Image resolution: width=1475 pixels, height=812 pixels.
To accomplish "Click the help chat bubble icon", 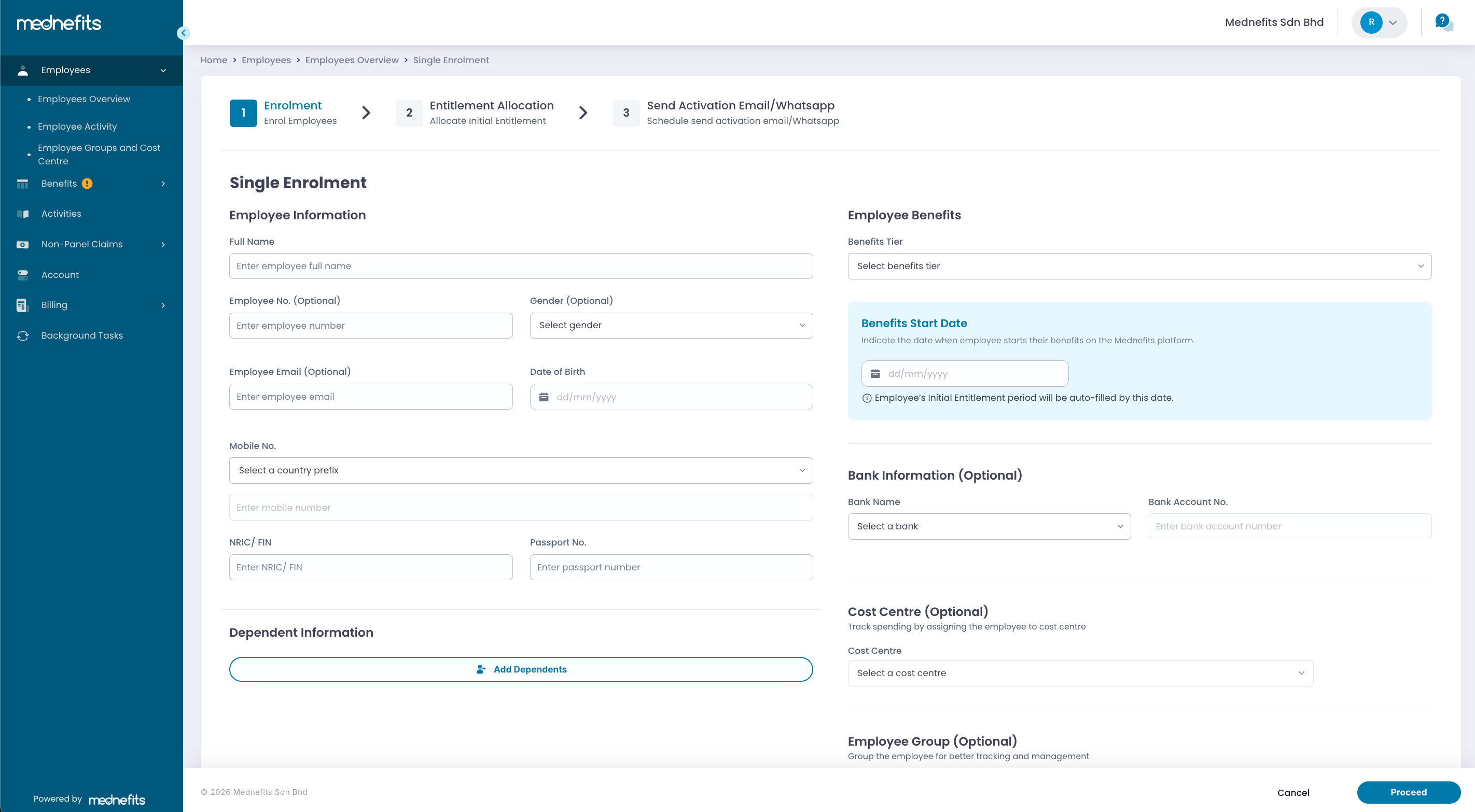I will click(x=1443, y=22).
